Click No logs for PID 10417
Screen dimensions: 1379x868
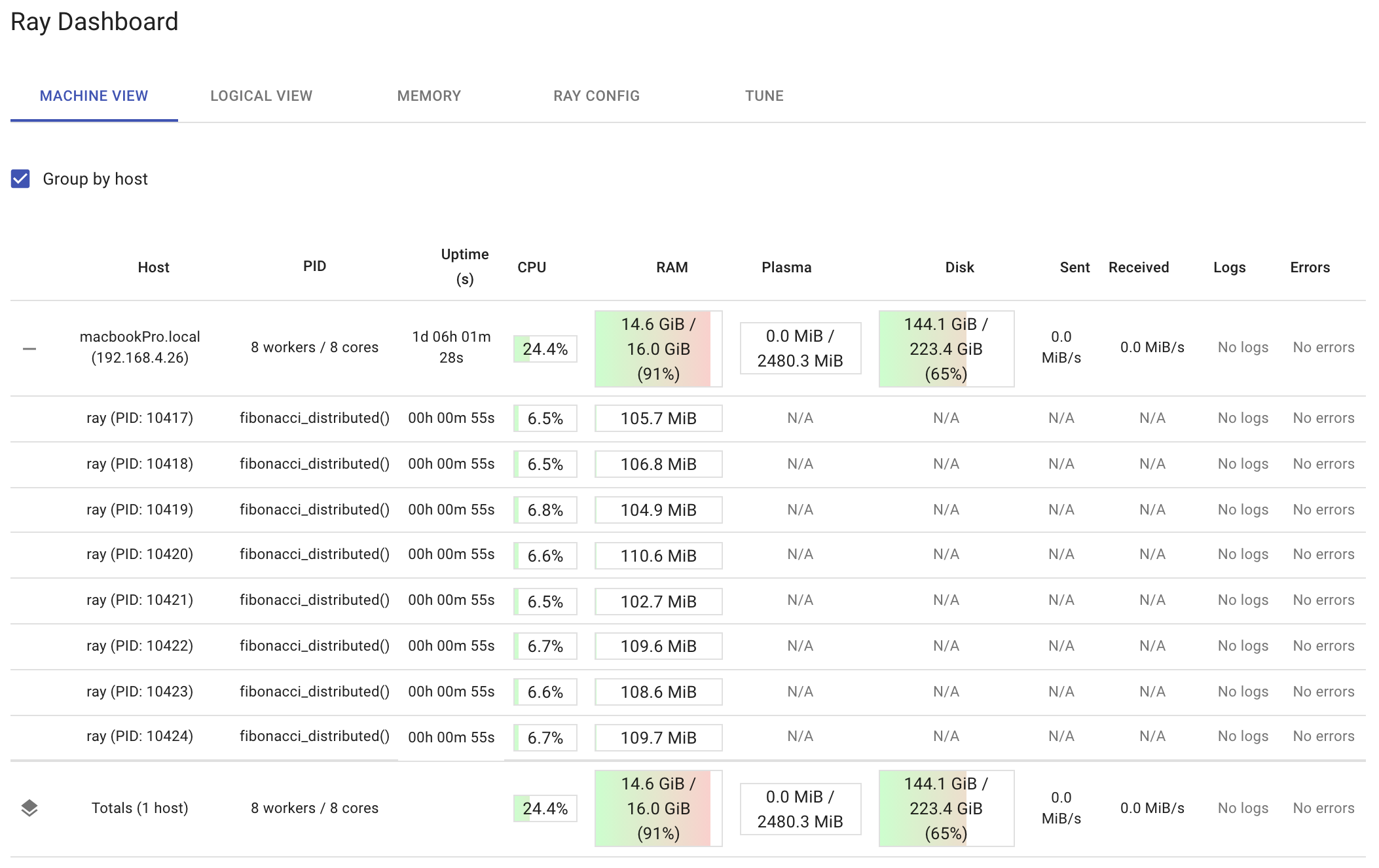1243,418
